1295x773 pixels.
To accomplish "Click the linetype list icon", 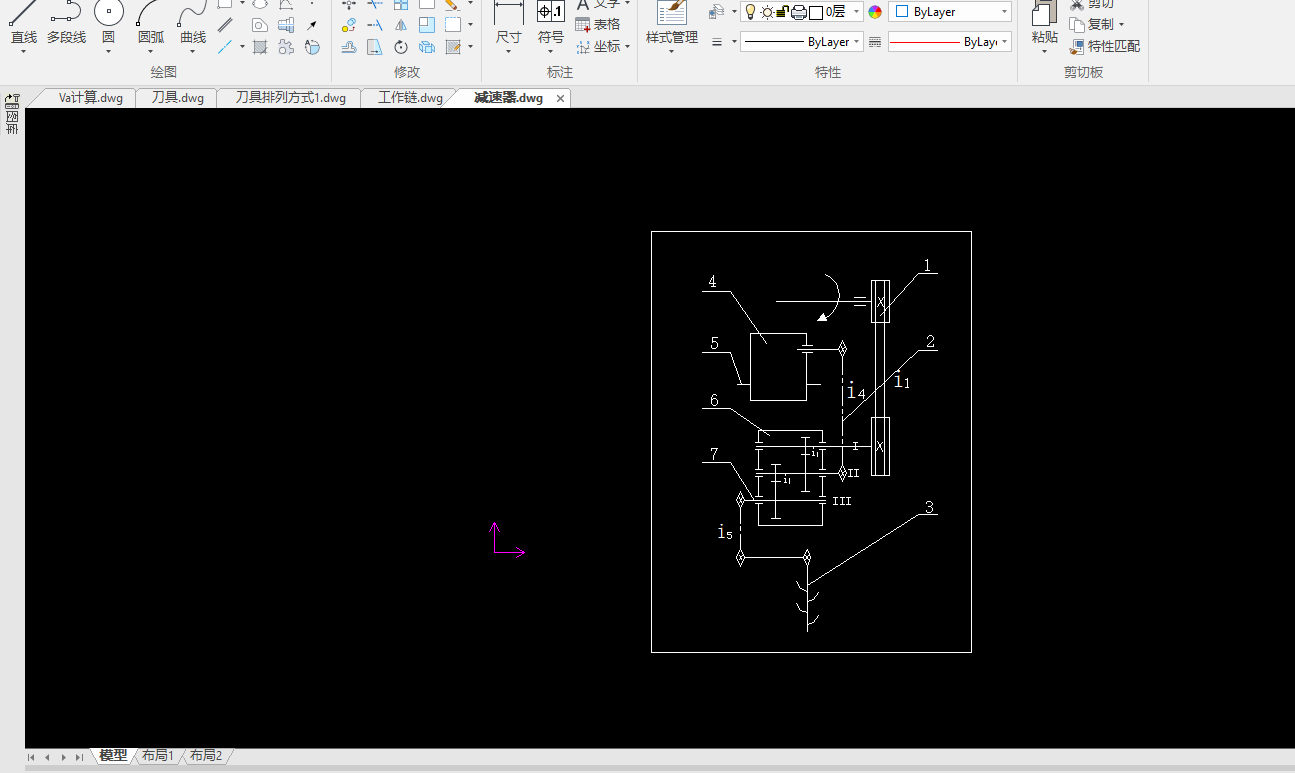I will tap(875, 42).
